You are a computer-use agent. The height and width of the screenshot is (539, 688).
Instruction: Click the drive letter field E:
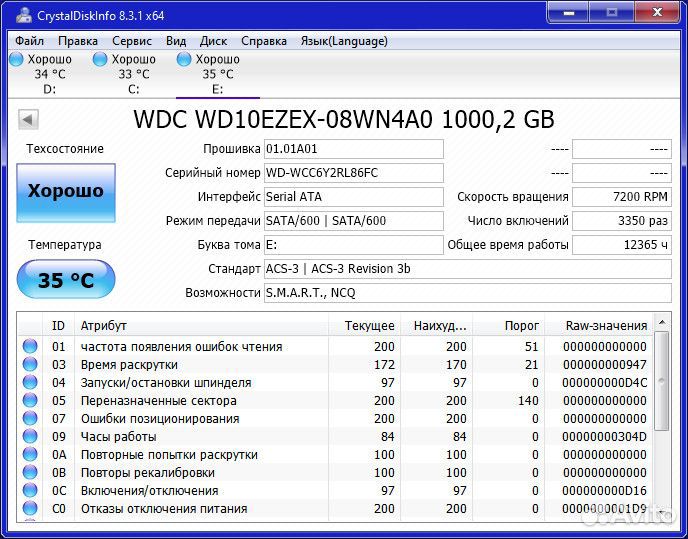click(x=354, y=244)
